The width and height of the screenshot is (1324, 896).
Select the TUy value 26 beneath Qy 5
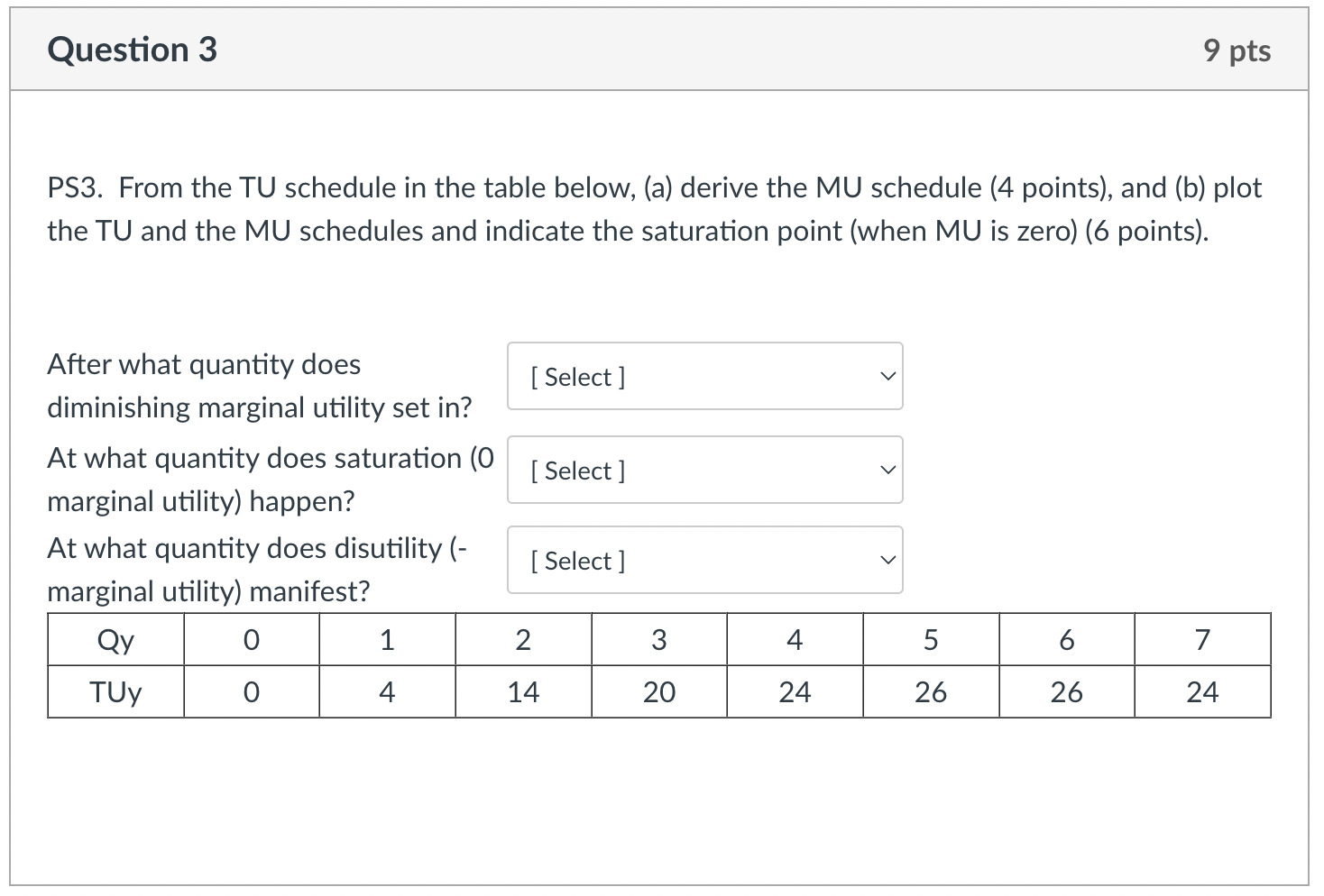click(931, 692)
